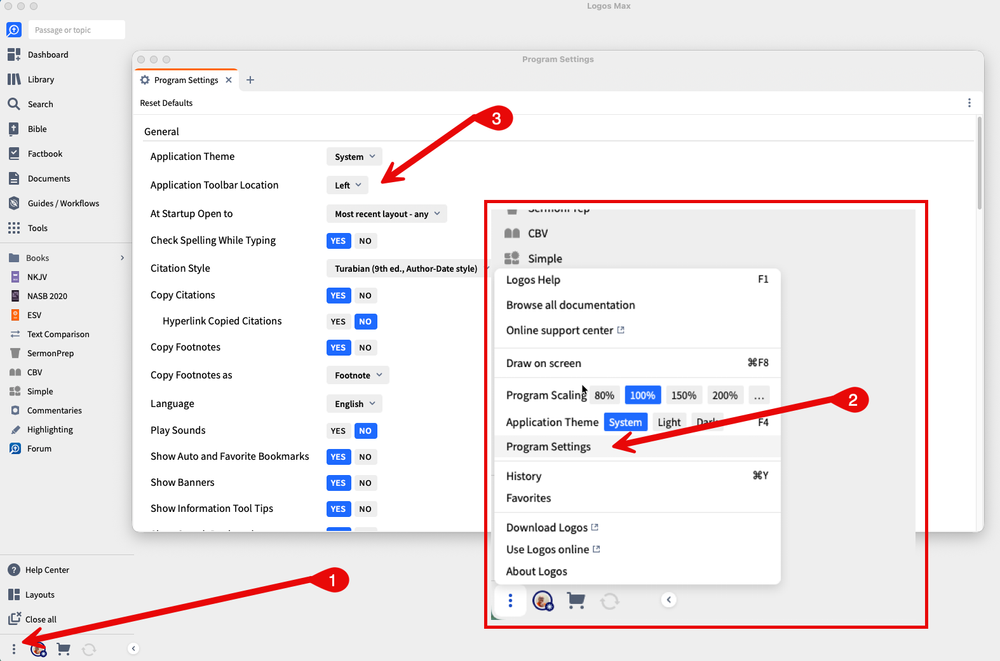The width and height of the screenshot is (1000, 661).
Task: Set Hyperlink Copied Citations to YES
Action: pos(338,322)
